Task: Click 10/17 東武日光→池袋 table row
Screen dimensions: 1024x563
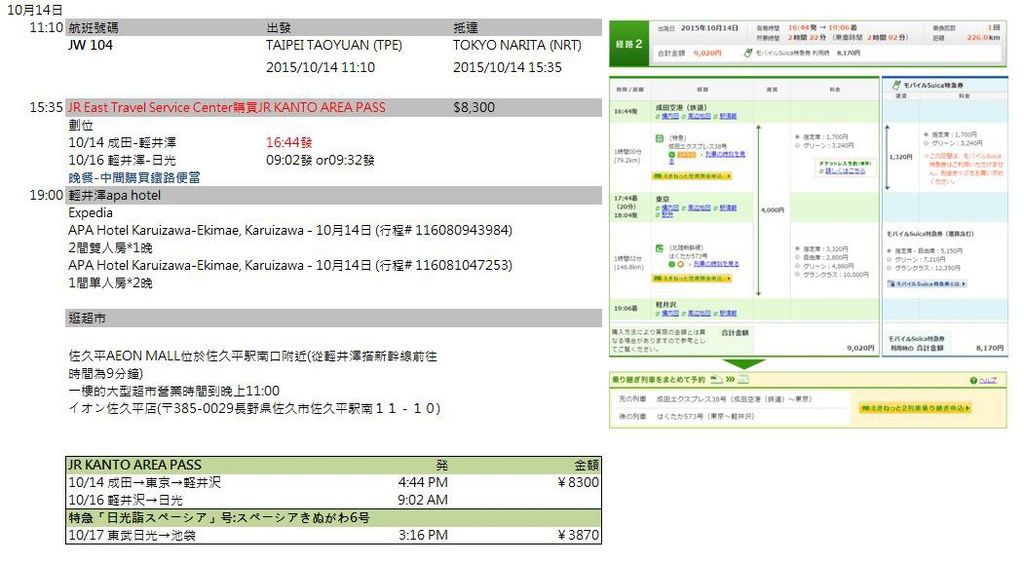Action: (x=333, y=536)
